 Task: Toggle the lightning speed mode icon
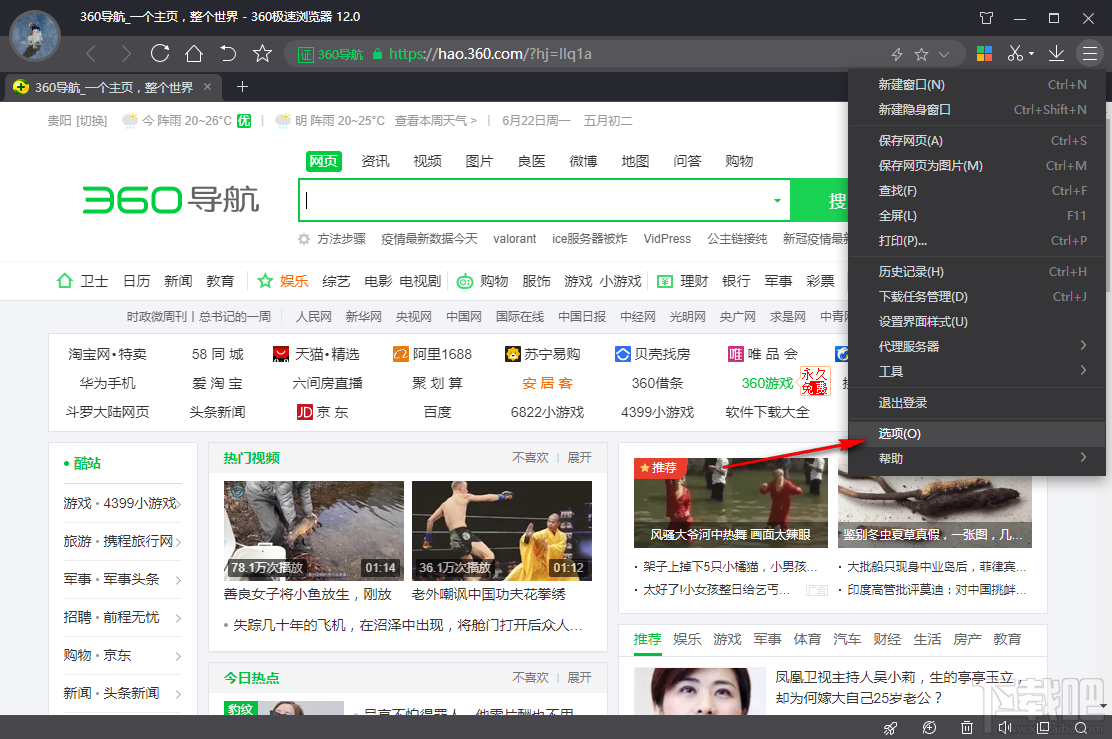point(898,53)
